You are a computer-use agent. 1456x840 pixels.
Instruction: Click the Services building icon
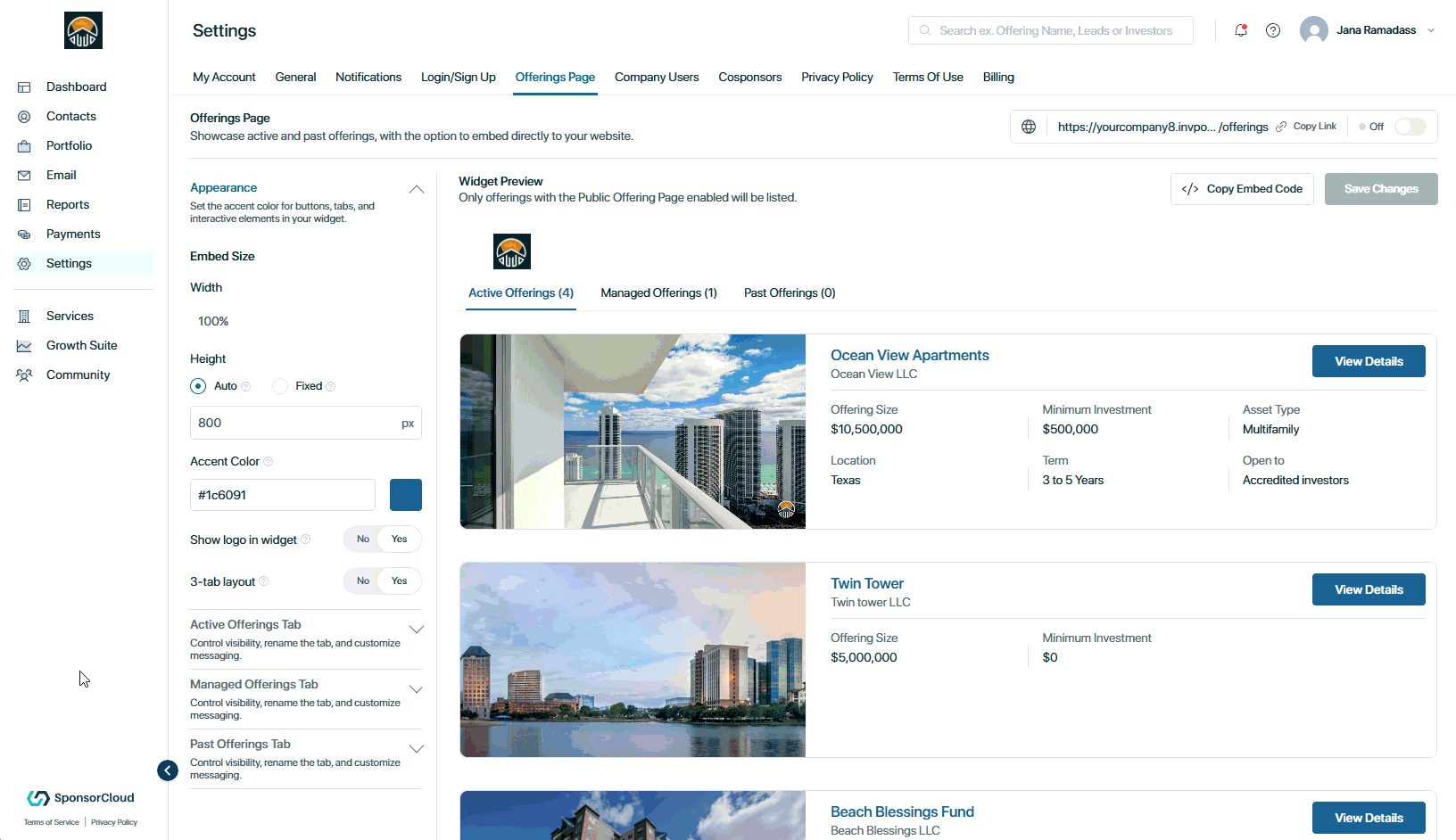(x=24, y=317)
